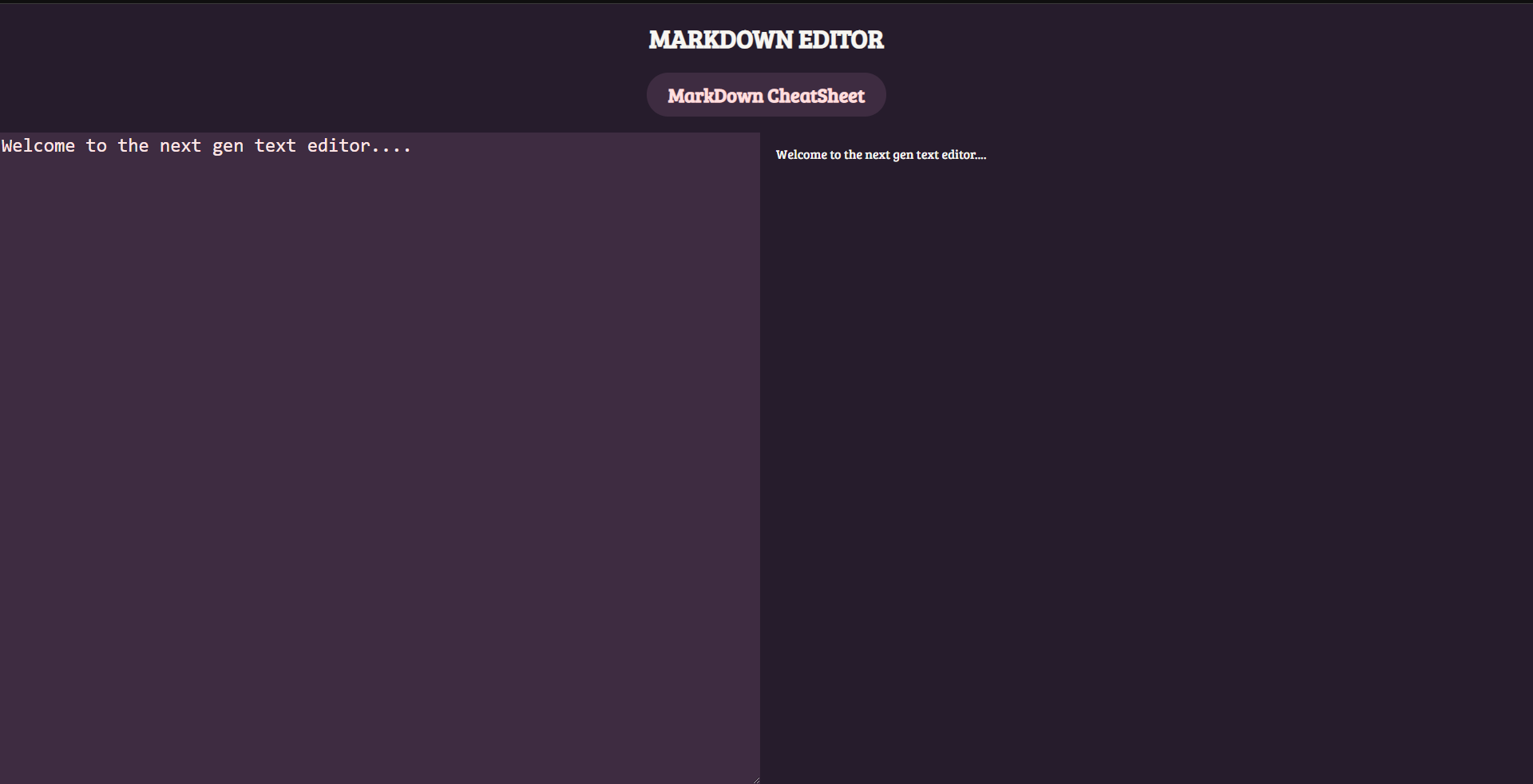Open the MarkDown CheatSheet link
Screen dimensions: 1533x784
pyautogui.click(x=766, y=96)
